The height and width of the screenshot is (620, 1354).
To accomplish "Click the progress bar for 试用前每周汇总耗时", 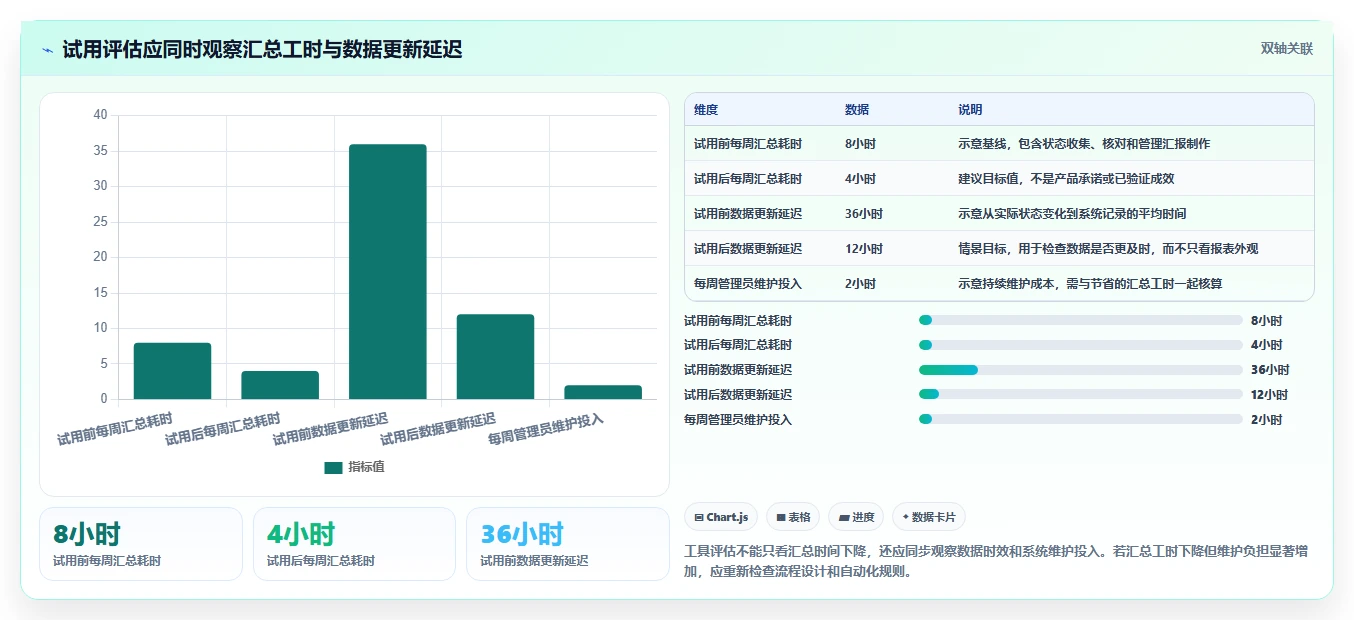I will 1081,321.
